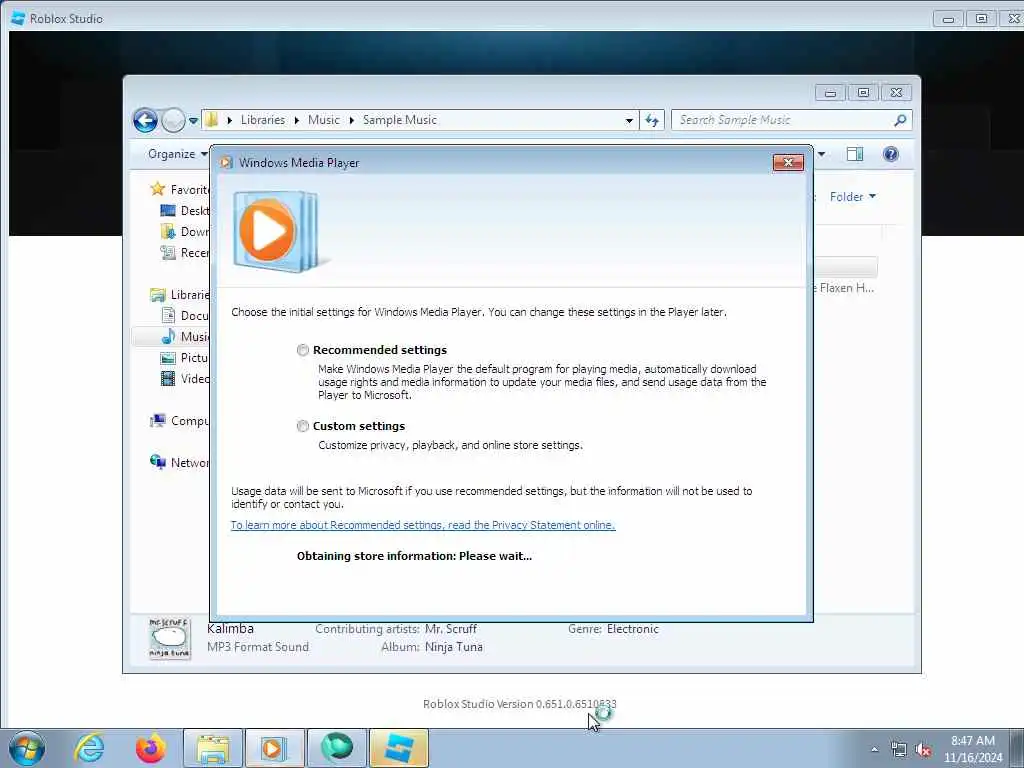Screen dimensions: 1024x768
Task: Go forward in Explorer window
Action: click(x=173, y=120)
